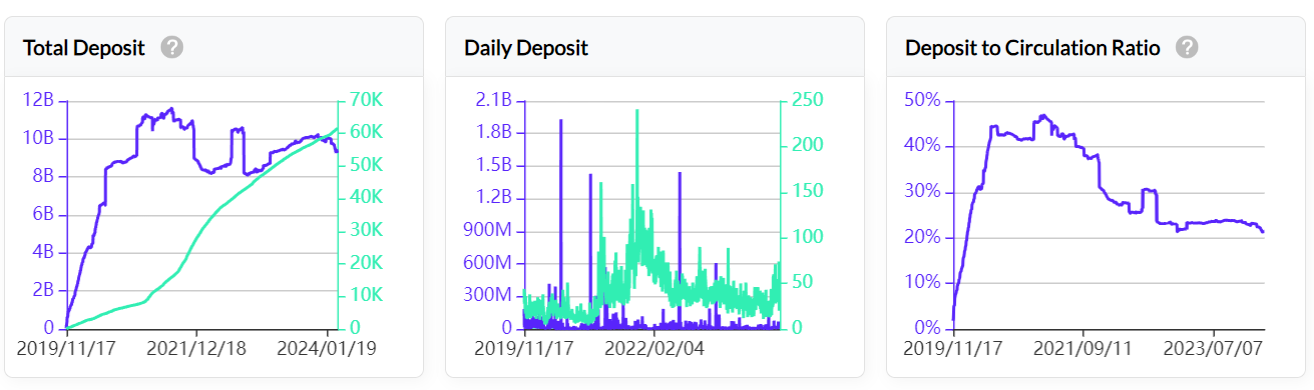Click the 70K label on the green axis
The height and width of the screenshot is (390, 1314).
[368, 100]
